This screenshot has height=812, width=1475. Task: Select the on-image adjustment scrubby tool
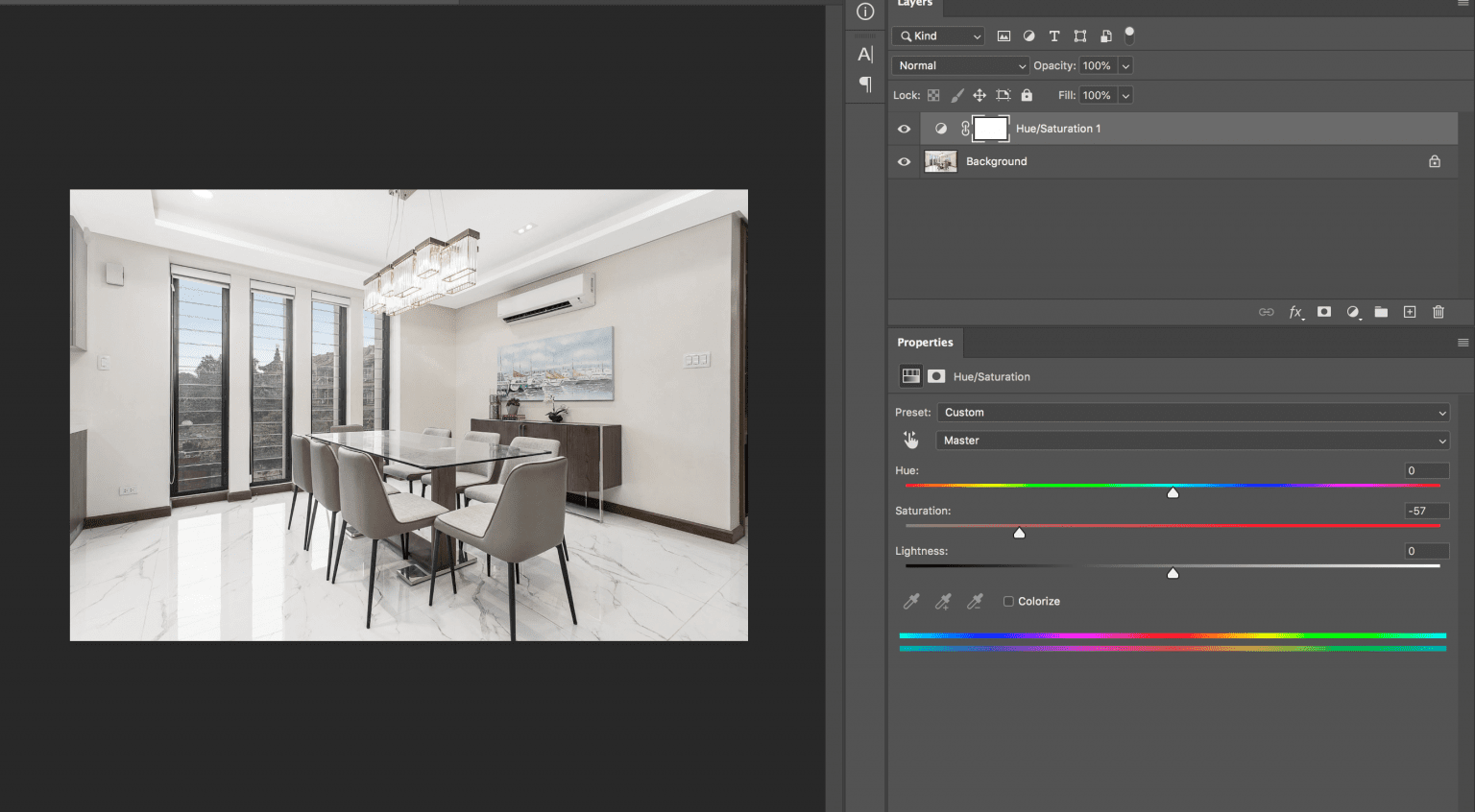tap(910, 439)
